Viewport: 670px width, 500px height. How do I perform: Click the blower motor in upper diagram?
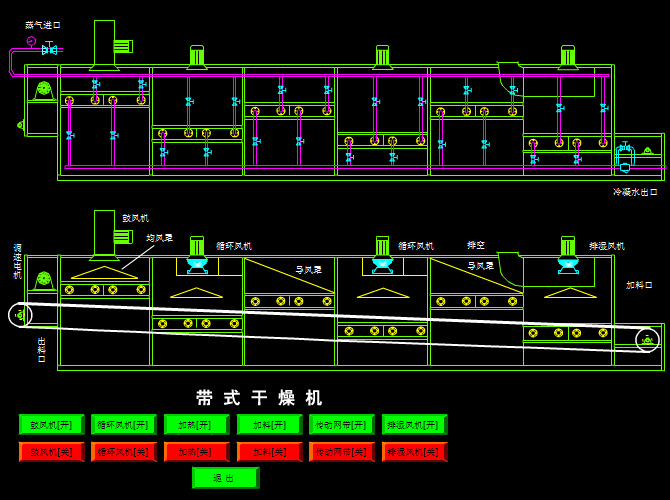[x=123, y=46]
